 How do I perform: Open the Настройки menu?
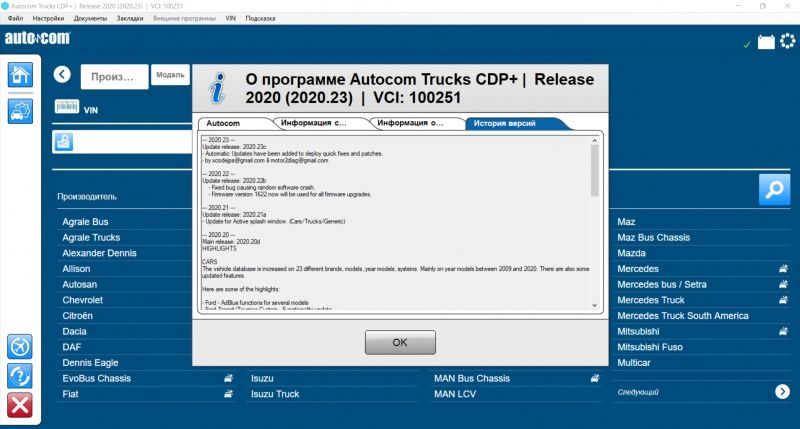pyautogui.click(x=48, y=18)
